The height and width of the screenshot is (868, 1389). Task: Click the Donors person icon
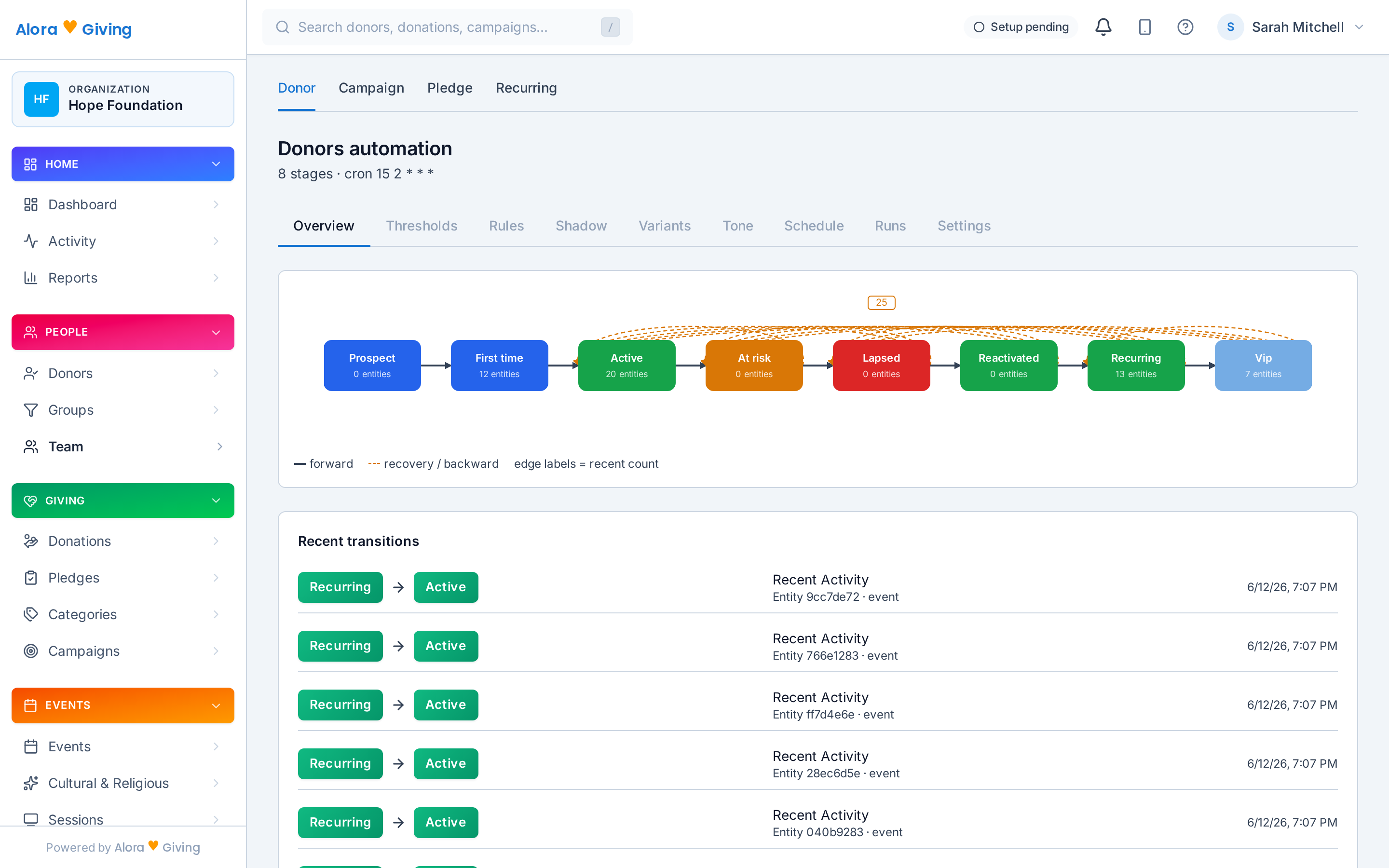(30, 373)
